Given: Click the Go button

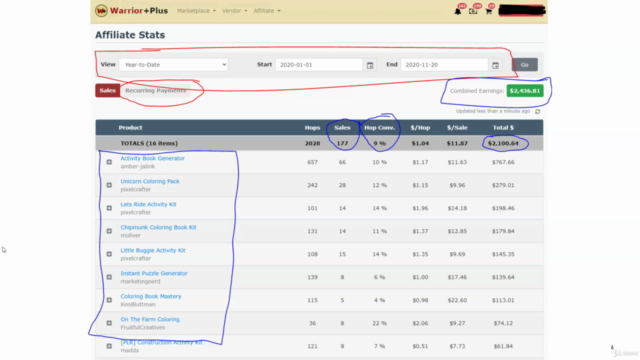Looking at the screenshot, I should pos(524,64).
